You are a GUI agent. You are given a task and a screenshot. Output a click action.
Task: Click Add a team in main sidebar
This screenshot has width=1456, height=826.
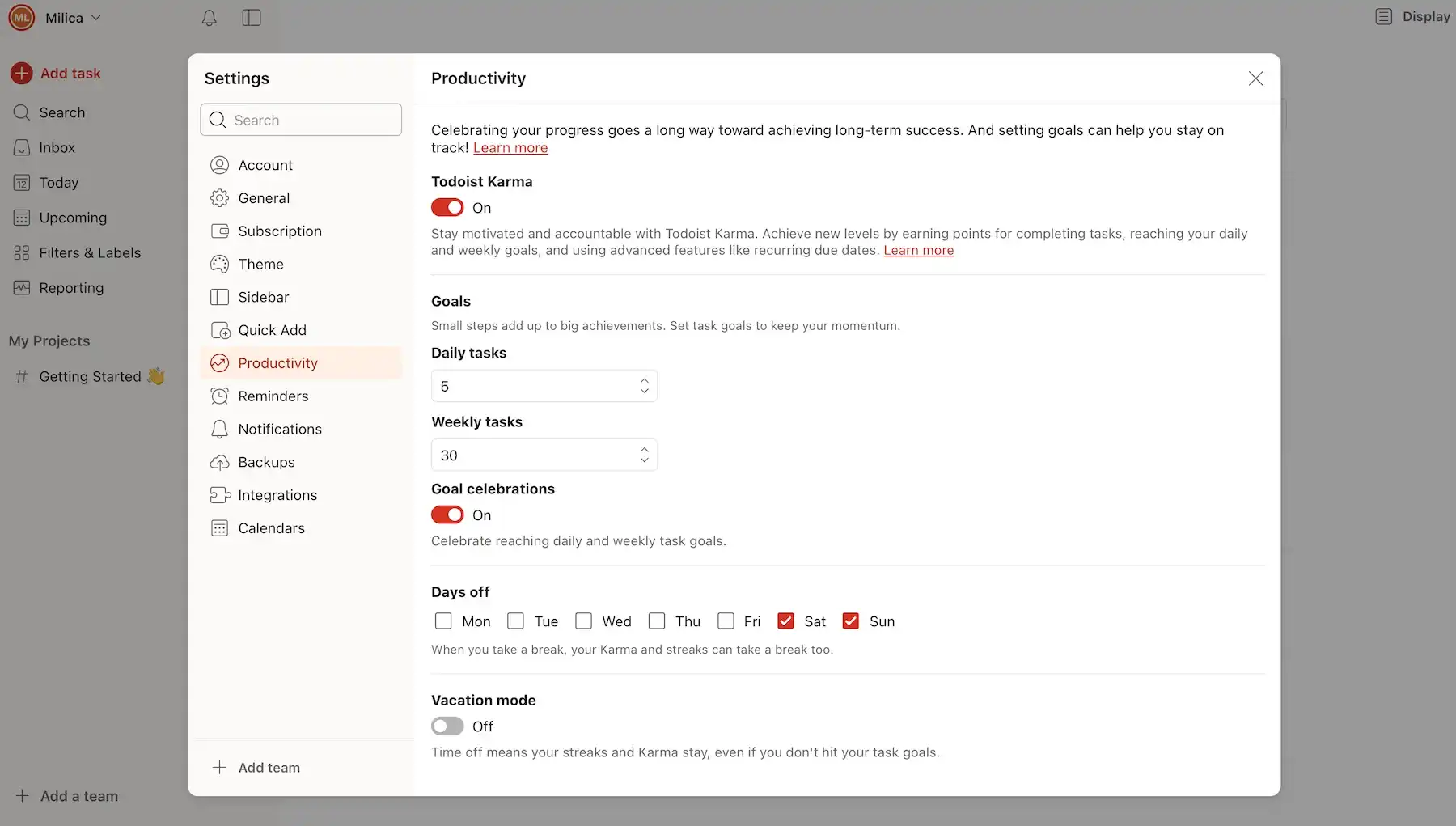point(68,797)
